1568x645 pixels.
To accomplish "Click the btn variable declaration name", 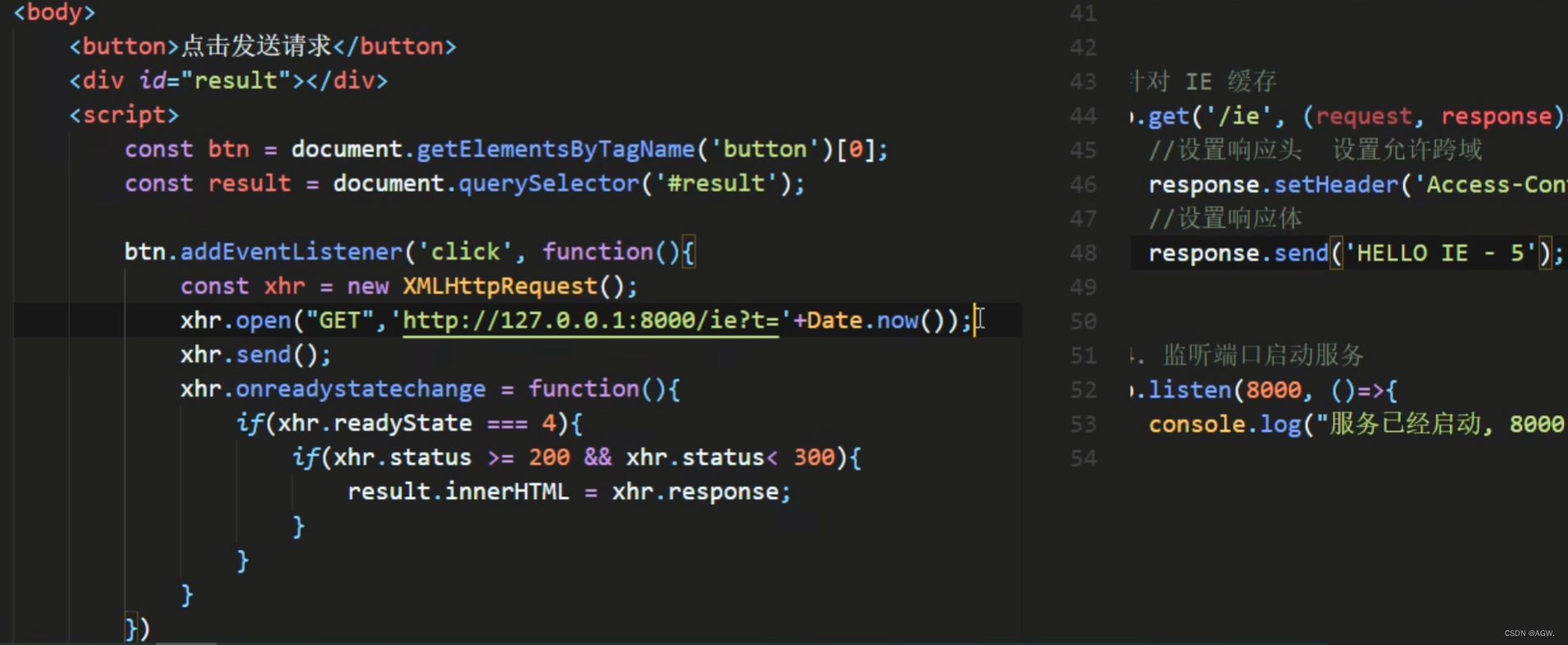I will point(229,149).
